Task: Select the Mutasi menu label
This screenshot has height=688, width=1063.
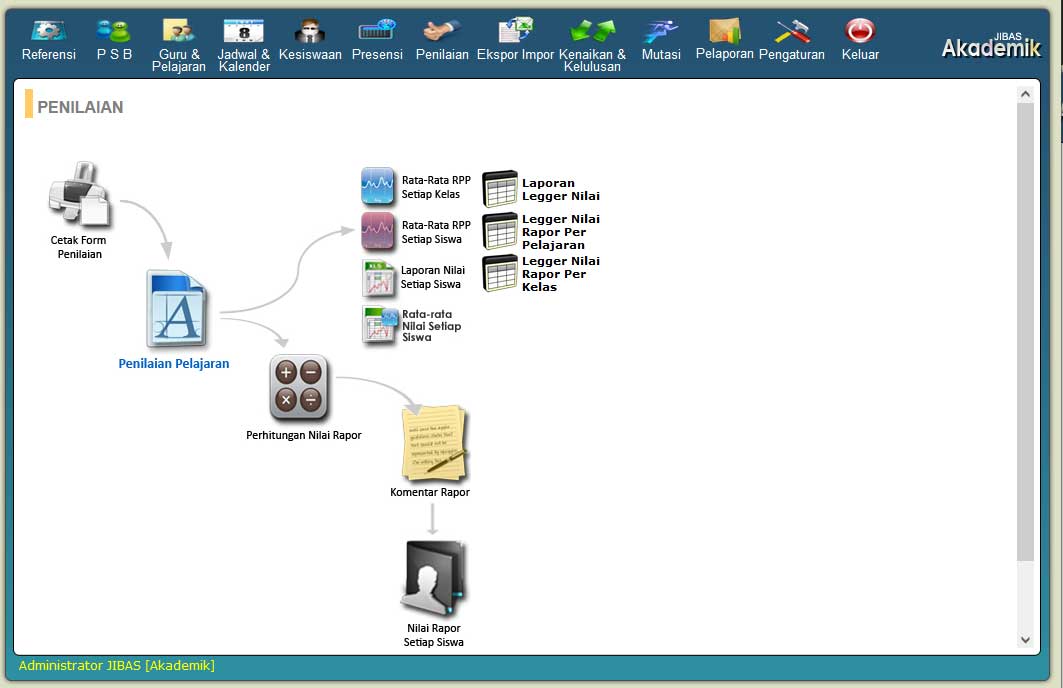Action: pos(661,54)
